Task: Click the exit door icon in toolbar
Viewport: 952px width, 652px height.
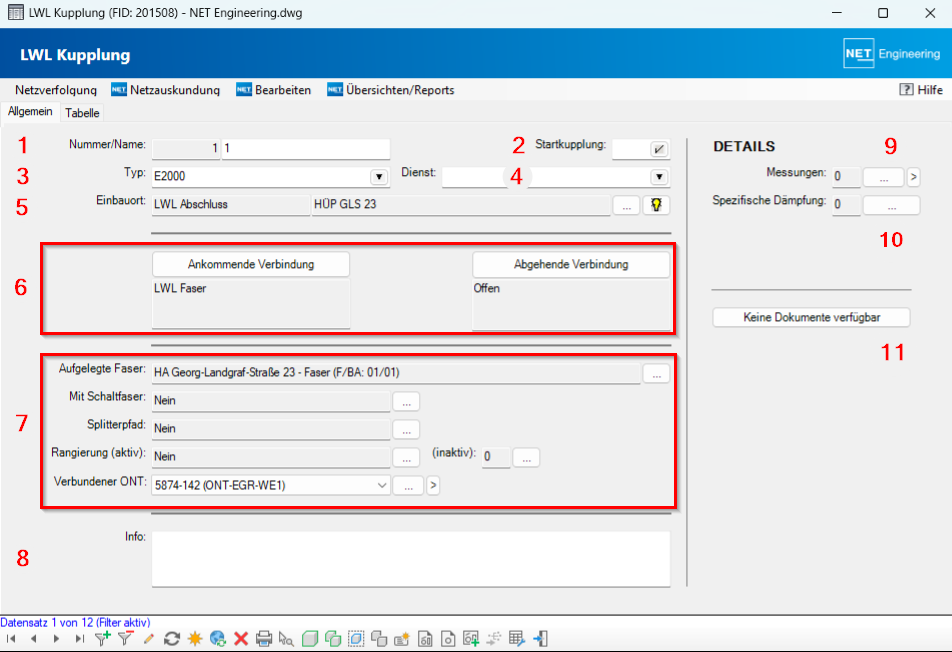Action: (541, 638)
